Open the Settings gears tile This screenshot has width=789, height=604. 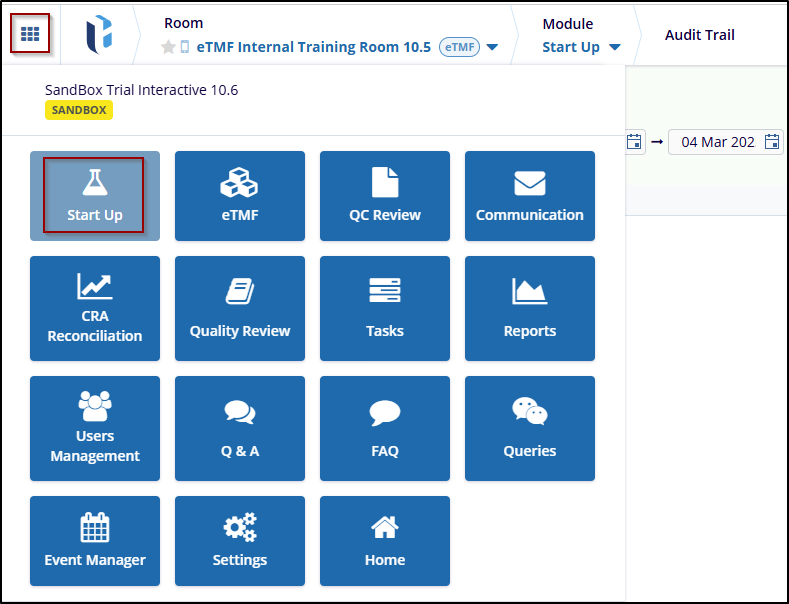pyautogui.click(x=239, y=541)
